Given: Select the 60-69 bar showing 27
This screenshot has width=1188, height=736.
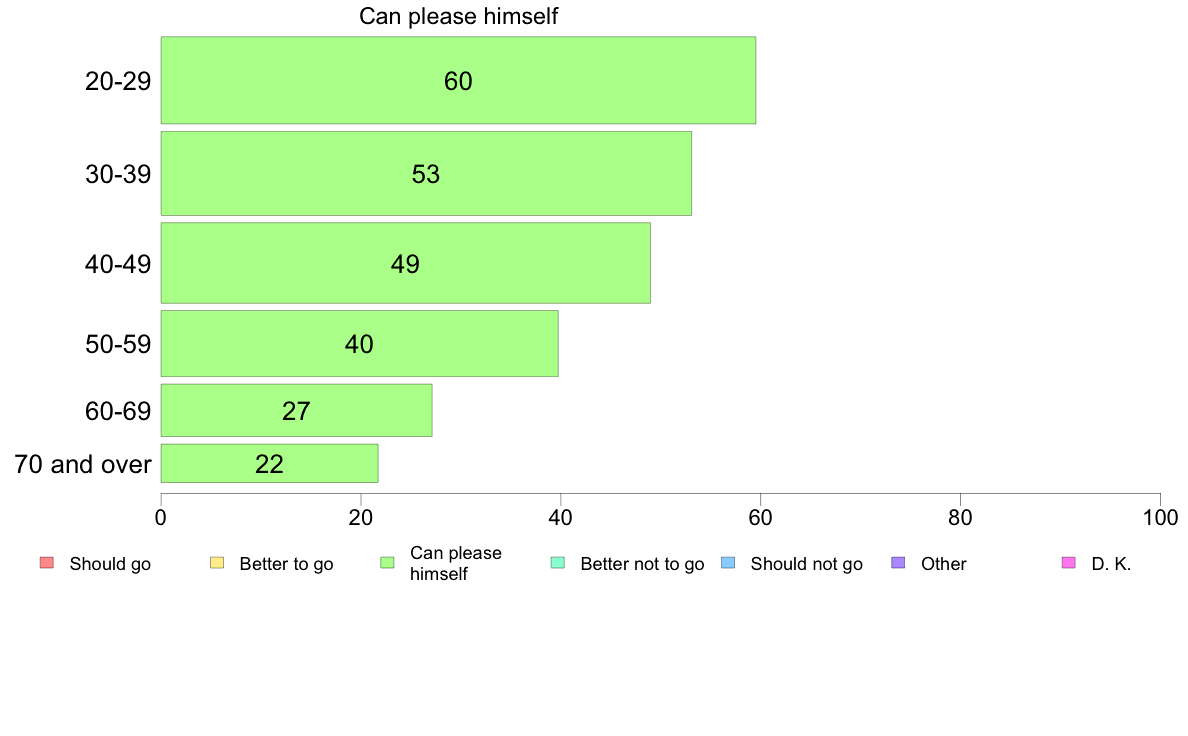Looking at the screenshot, I should coord(296,410).
